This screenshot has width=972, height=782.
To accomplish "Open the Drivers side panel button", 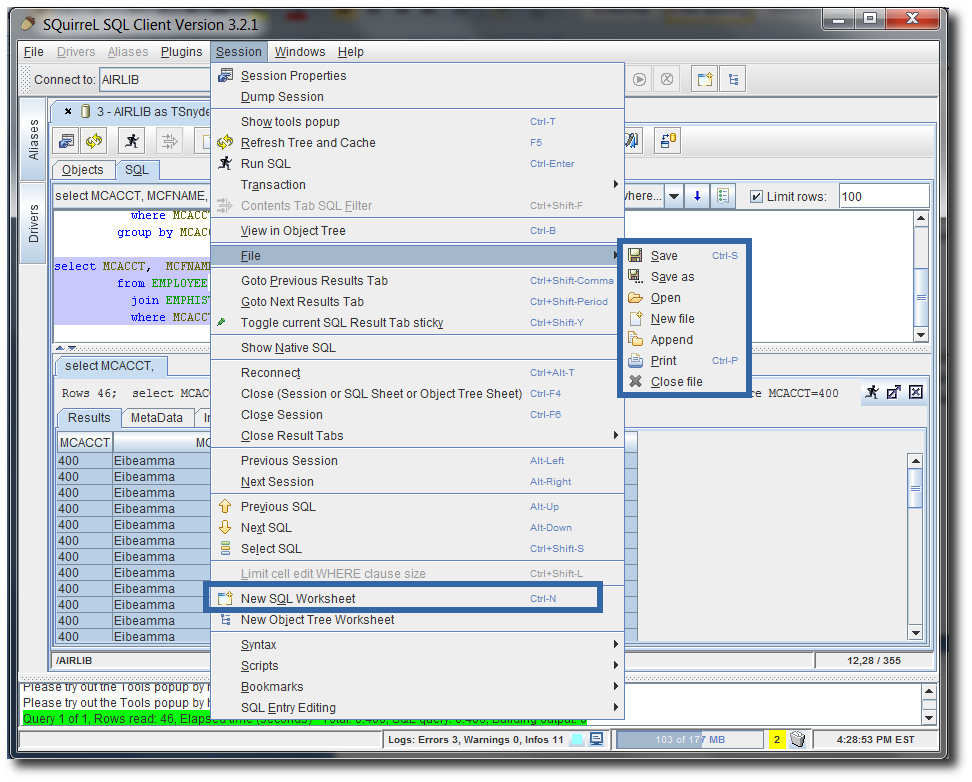I will coord(33,223).
